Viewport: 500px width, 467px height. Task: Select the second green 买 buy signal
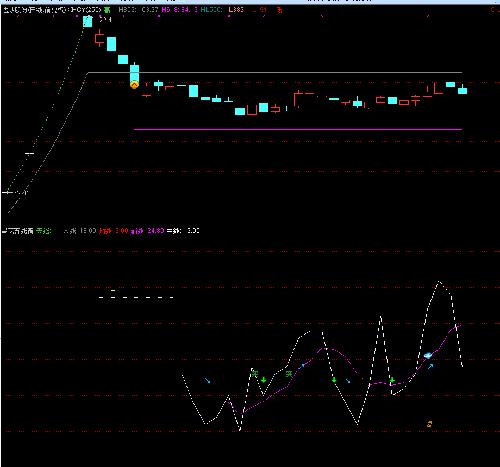click(289, 374)
